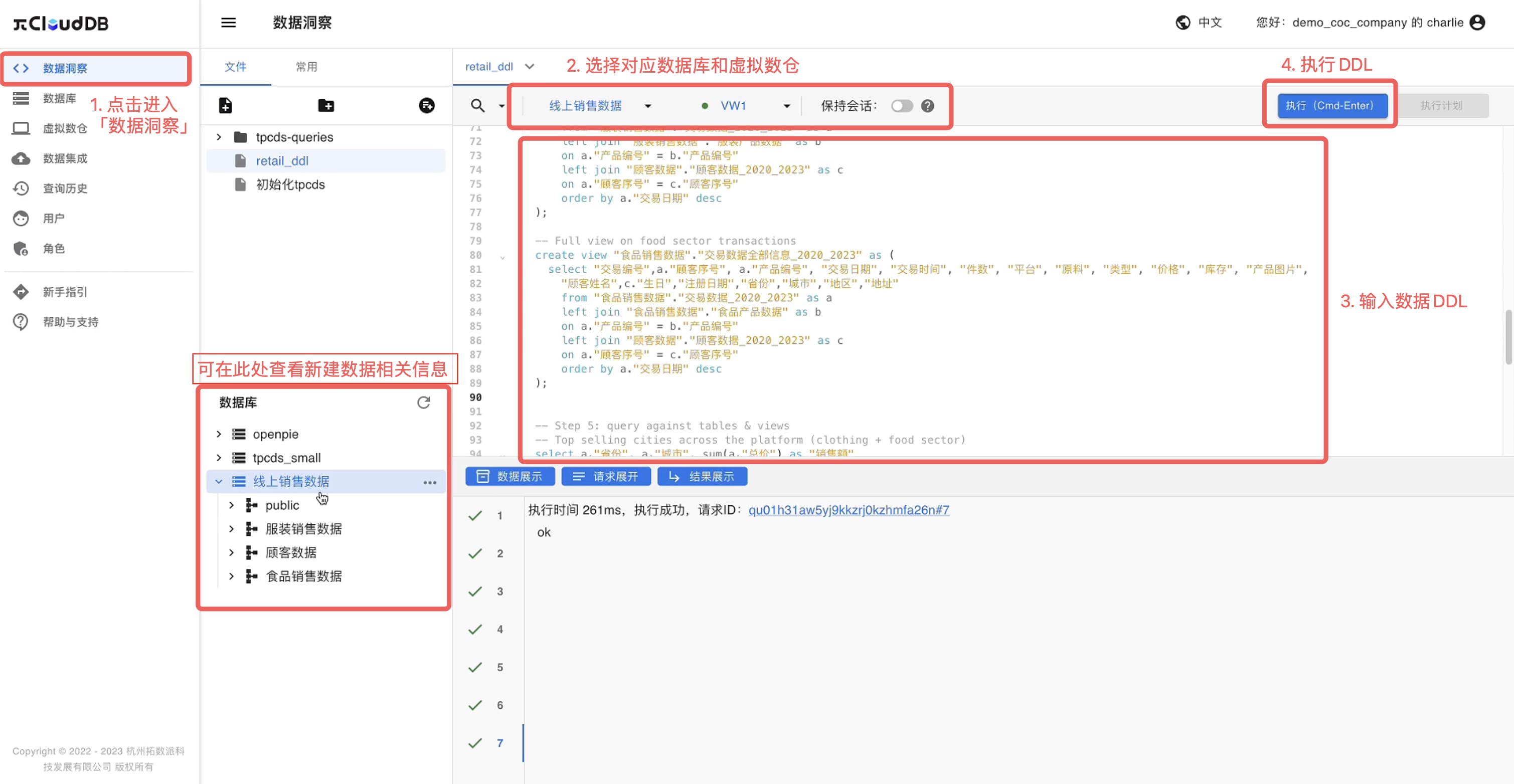Expand the tpcds_small database node
The height and width of the screenshot is (784, 1514).
coord(219,458)
